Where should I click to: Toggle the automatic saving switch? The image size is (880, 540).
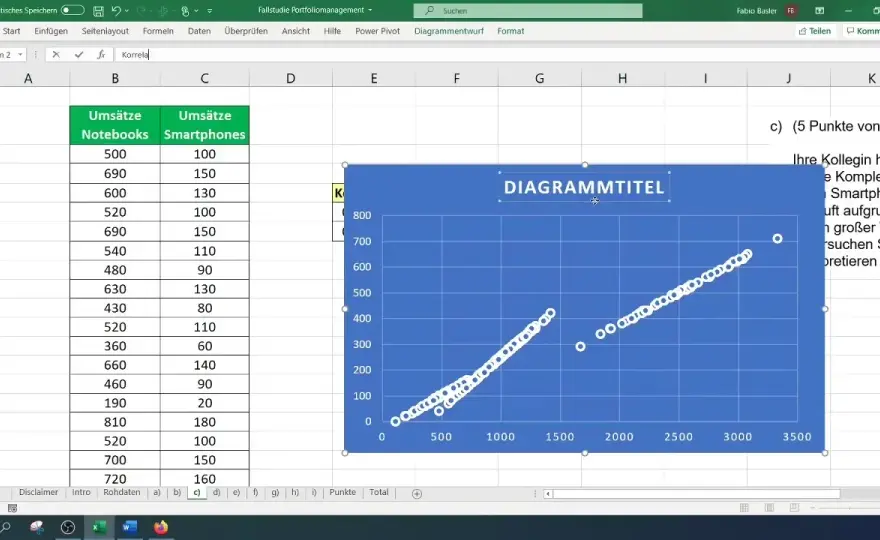coord(72,10)
